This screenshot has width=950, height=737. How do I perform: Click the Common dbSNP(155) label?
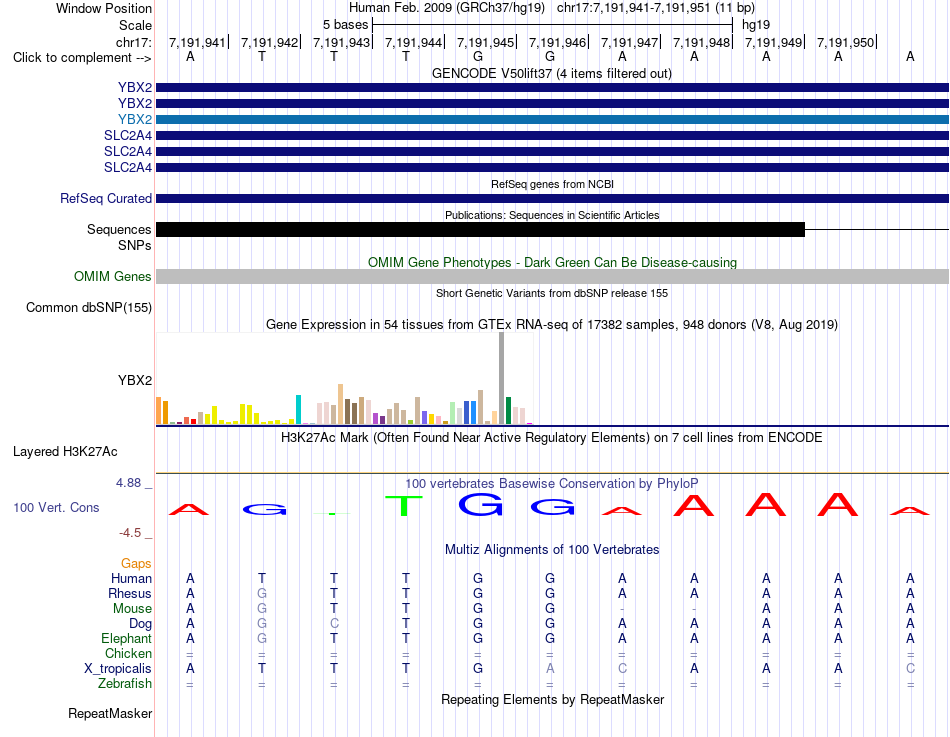tap(88, 307)
